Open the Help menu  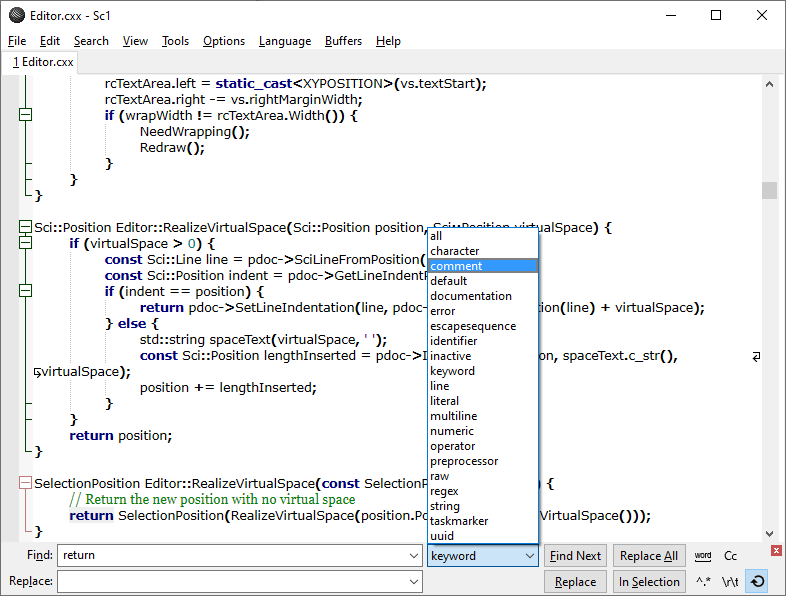[x=388, y=41]
